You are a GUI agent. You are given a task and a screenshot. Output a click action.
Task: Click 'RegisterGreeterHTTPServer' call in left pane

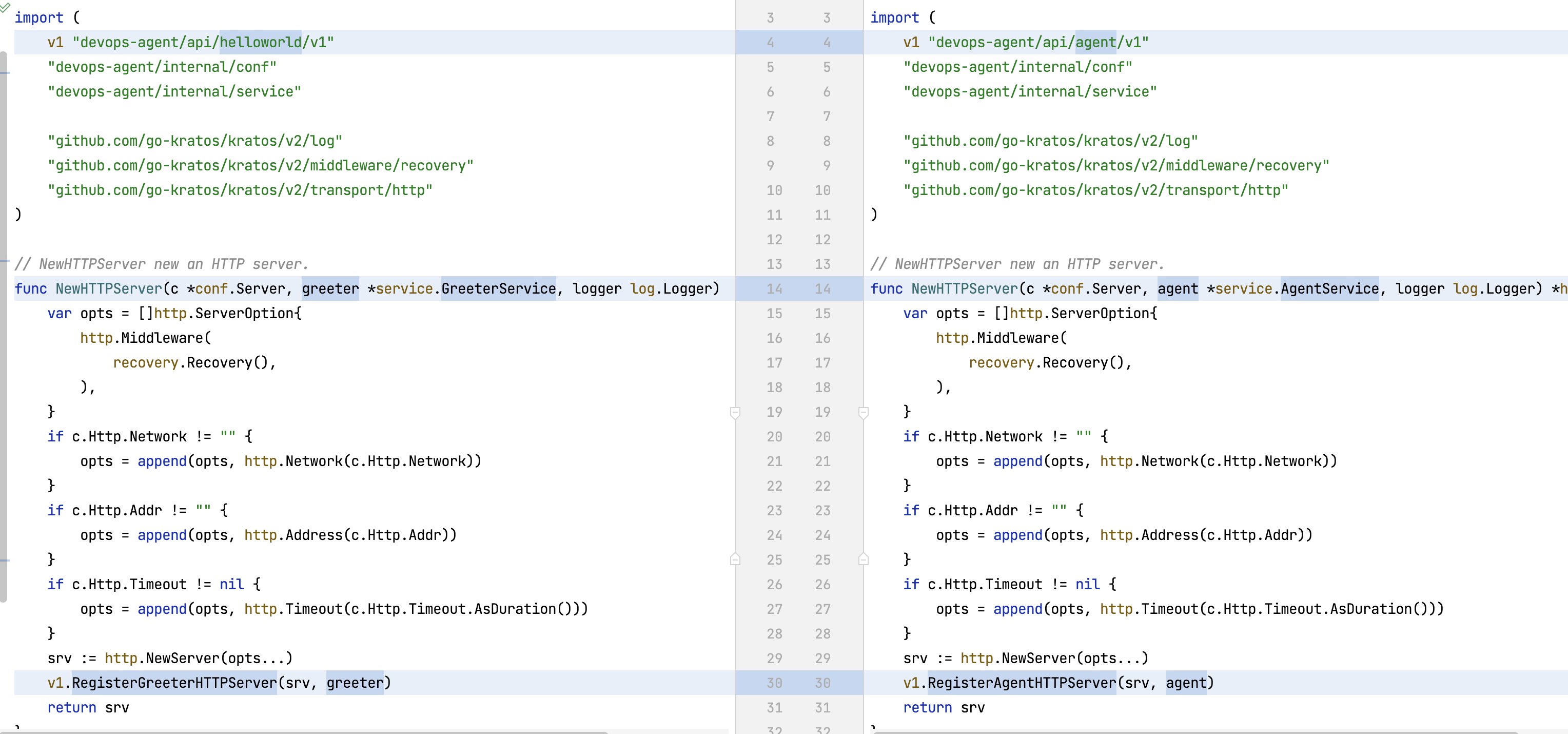coord(174,683)
